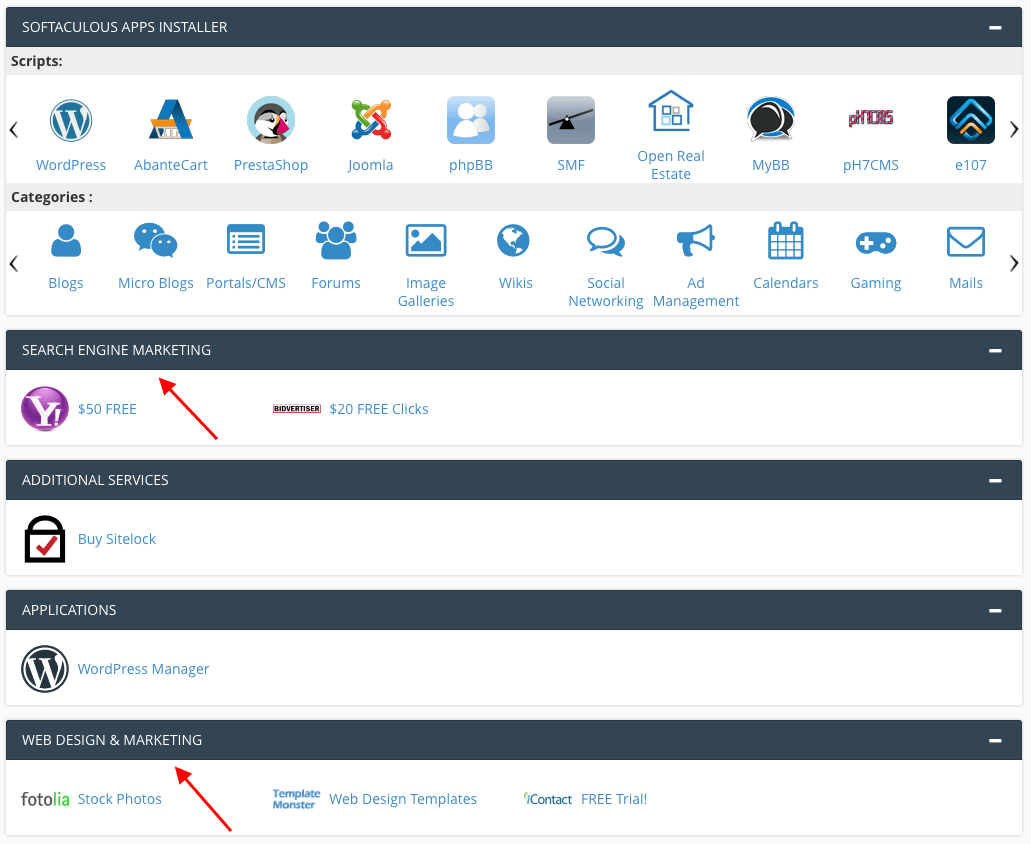Viewport: 1031px width, 844px height.
Task: Choose the phpBB forum icon
Action: tap(471, 122)
